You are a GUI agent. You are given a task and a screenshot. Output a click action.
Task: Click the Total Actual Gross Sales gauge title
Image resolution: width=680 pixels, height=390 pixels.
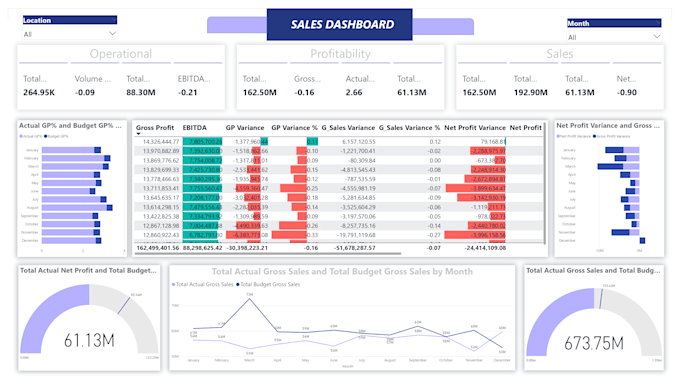tap(593, 270)
